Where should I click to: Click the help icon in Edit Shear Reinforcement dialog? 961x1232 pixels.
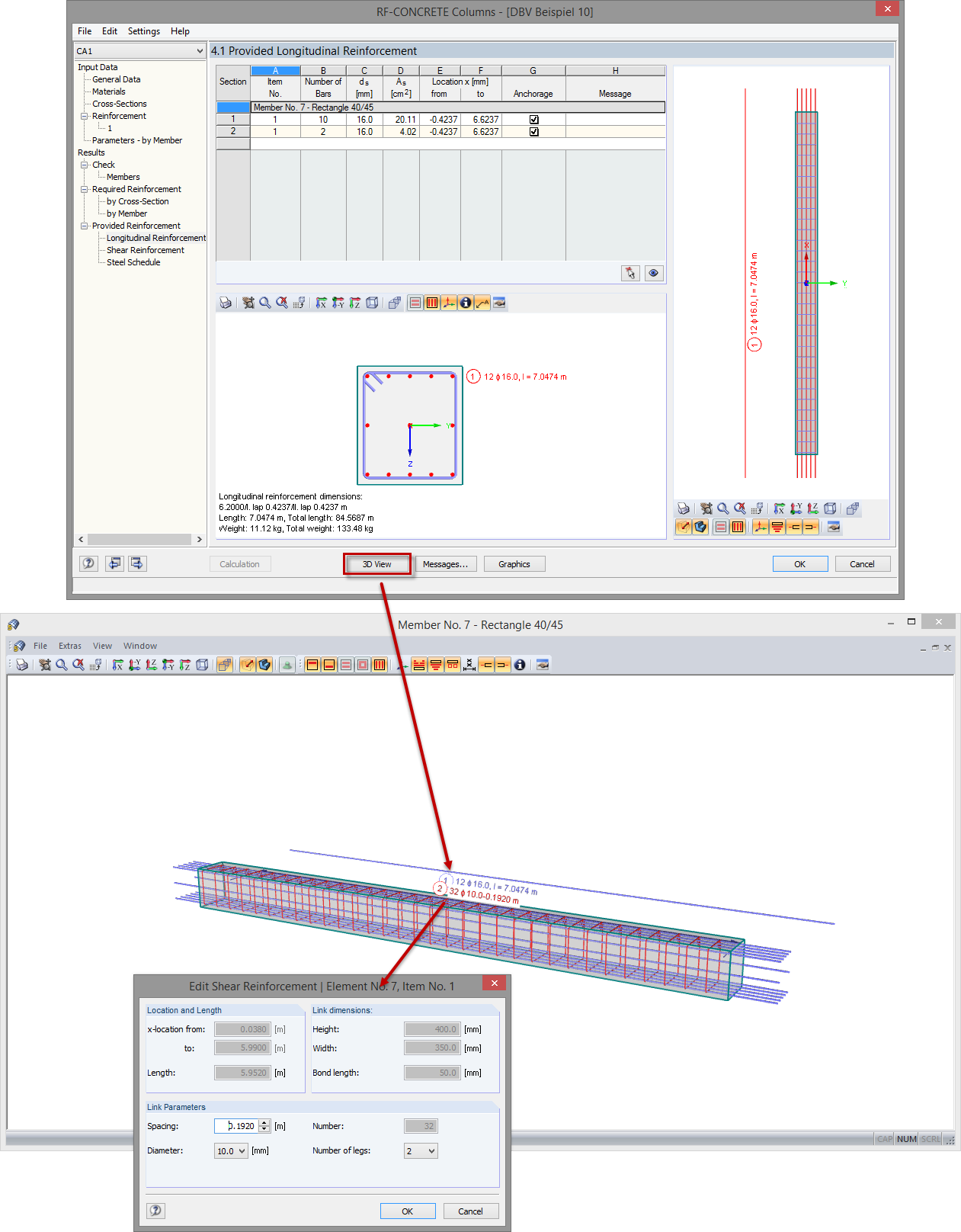click(x=156, y=1211)
